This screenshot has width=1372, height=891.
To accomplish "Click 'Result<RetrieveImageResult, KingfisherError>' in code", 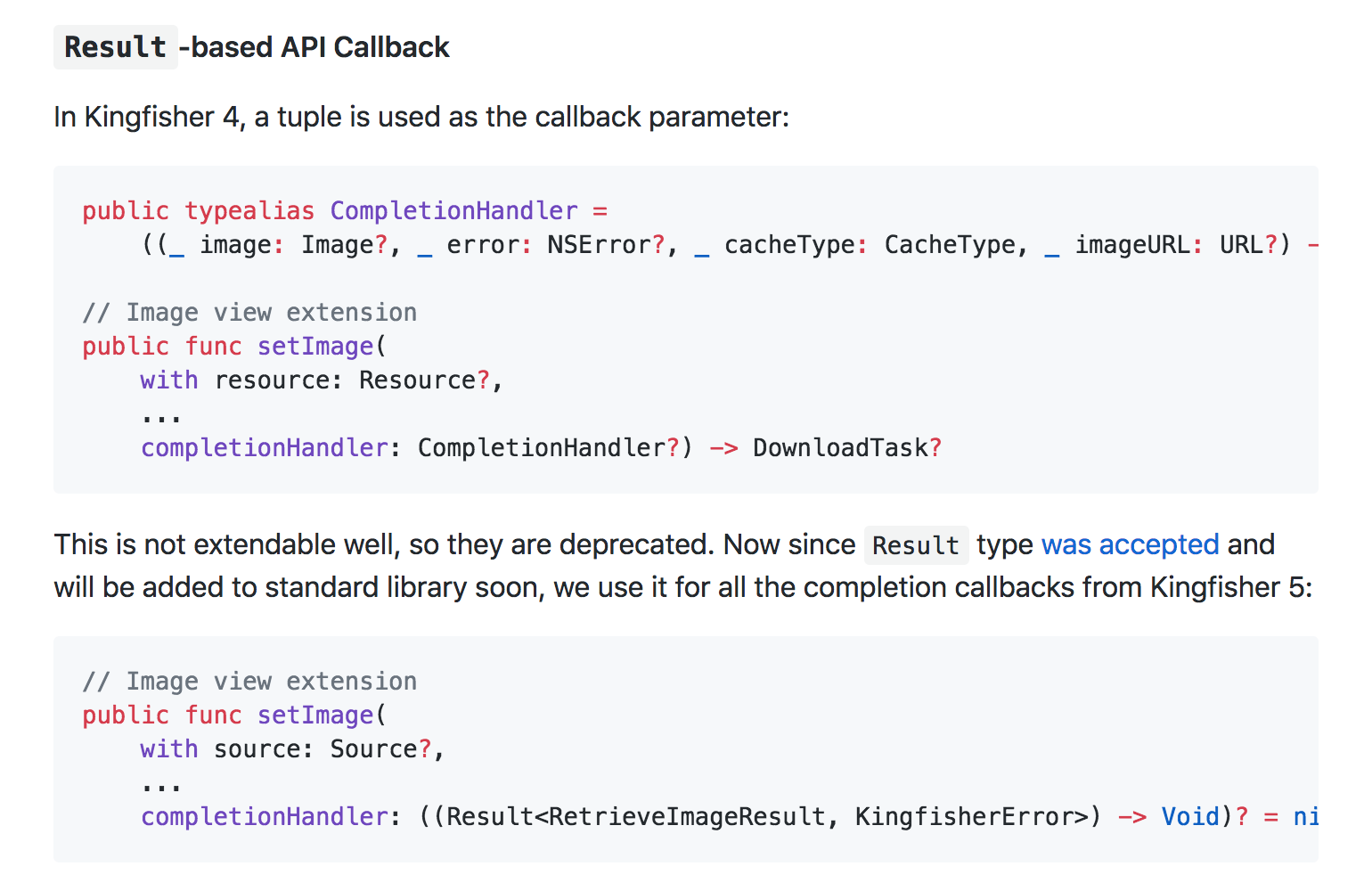I will (768, 817).
